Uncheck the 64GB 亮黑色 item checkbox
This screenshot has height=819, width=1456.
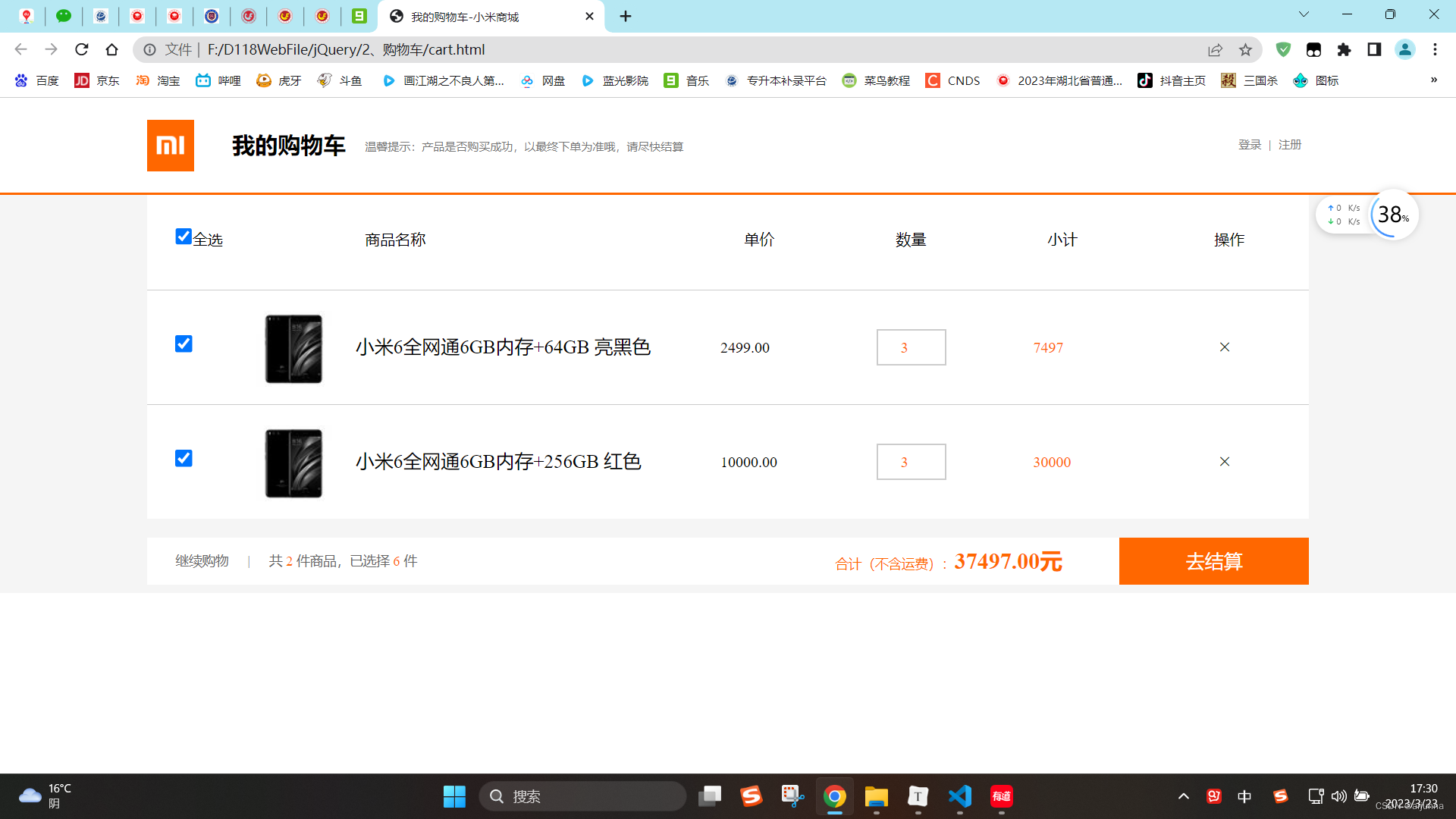click(x=184, y=344)
